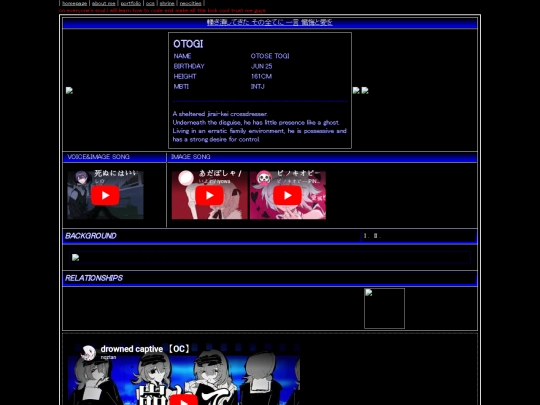Play the 死ぬにはいい voice song video
This screenshot has width=540, height=405.
coord(105,195)
